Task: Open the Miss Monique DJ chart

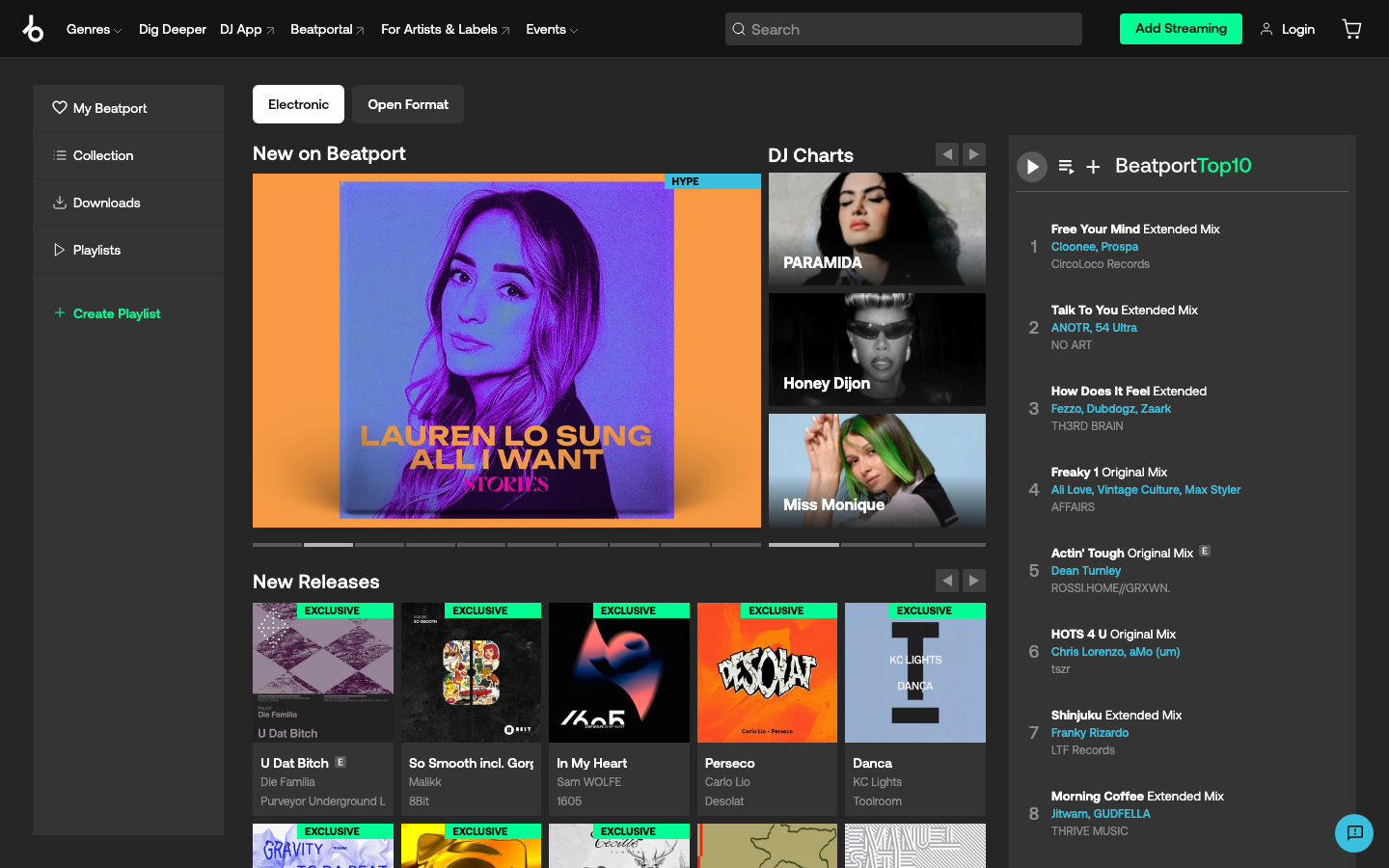Action: (x=877, y=471)
